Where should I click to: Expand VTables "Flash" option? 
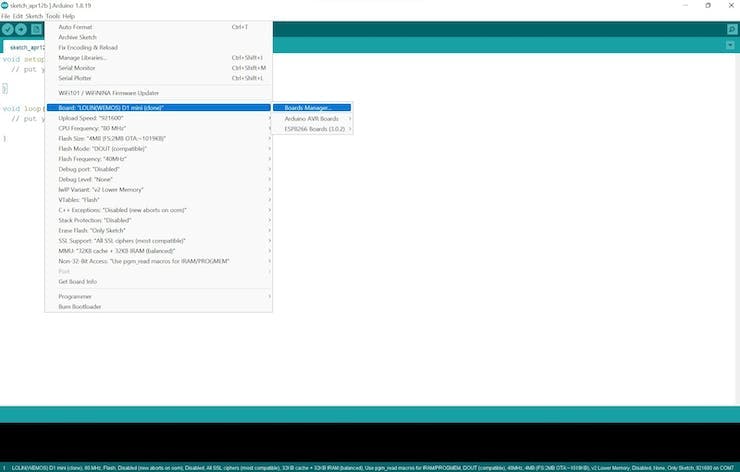(x=159, y=200)
